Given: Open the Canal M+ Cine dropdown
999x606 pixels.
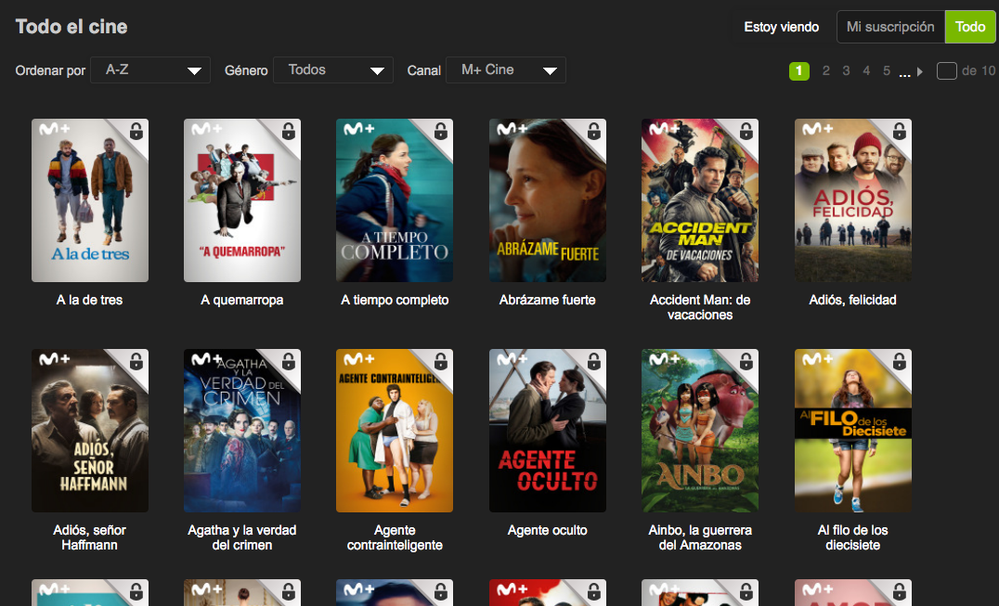Looking at the screenshot, I should coord(506,70).
